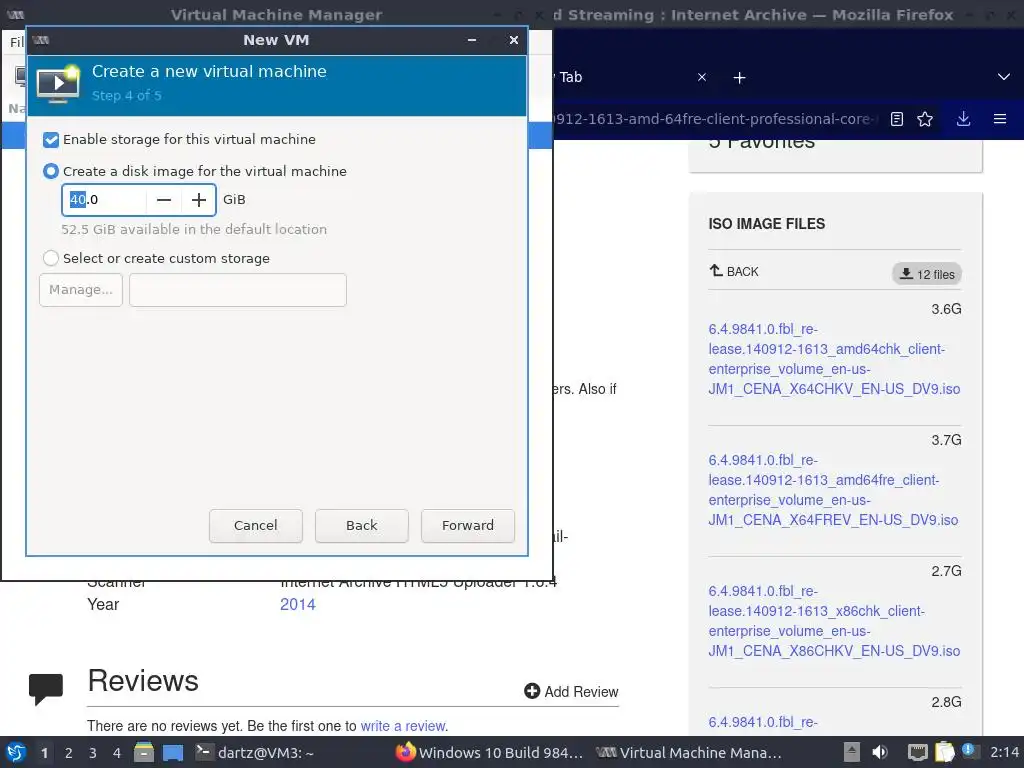This screenshot has height=768, width=1024.
Task: Click the removable media eject tray icon
Action: pyautogui.click(x=852, y=752)
